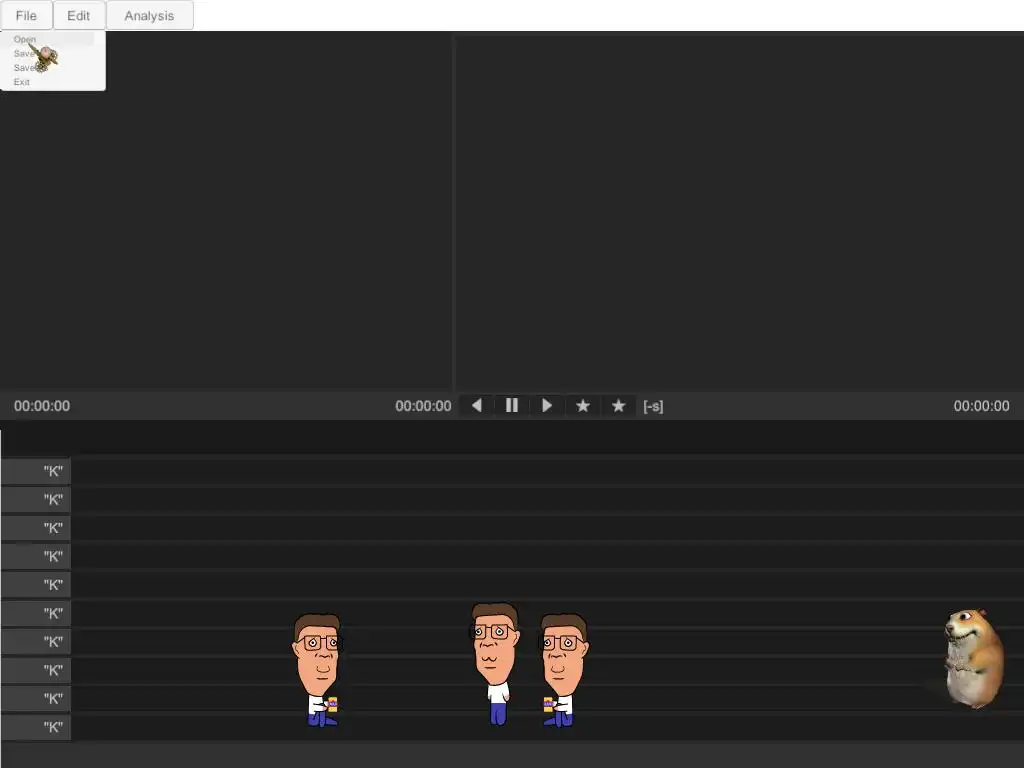The height and width of the screenshot is (768, 1024).
Task: Choose the Save entry directly below Open
Action: click(x=24, y=54)
